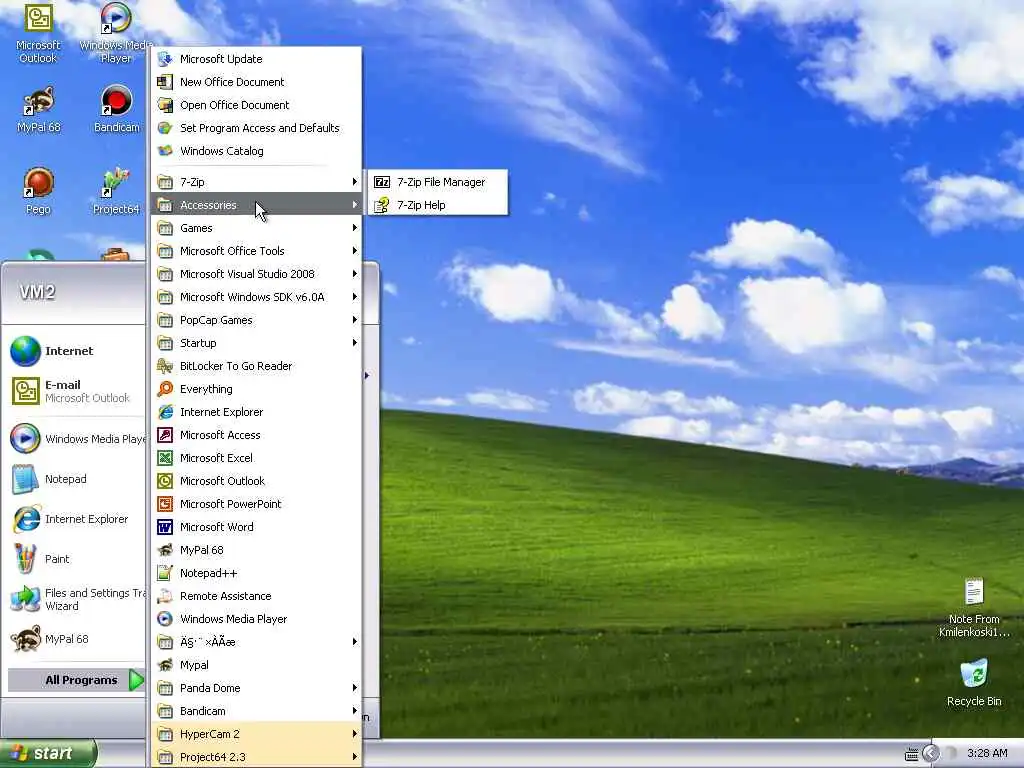
Task: Click the Windows Catalog icon
Action: pyautogui.click(x=165, y=151)
